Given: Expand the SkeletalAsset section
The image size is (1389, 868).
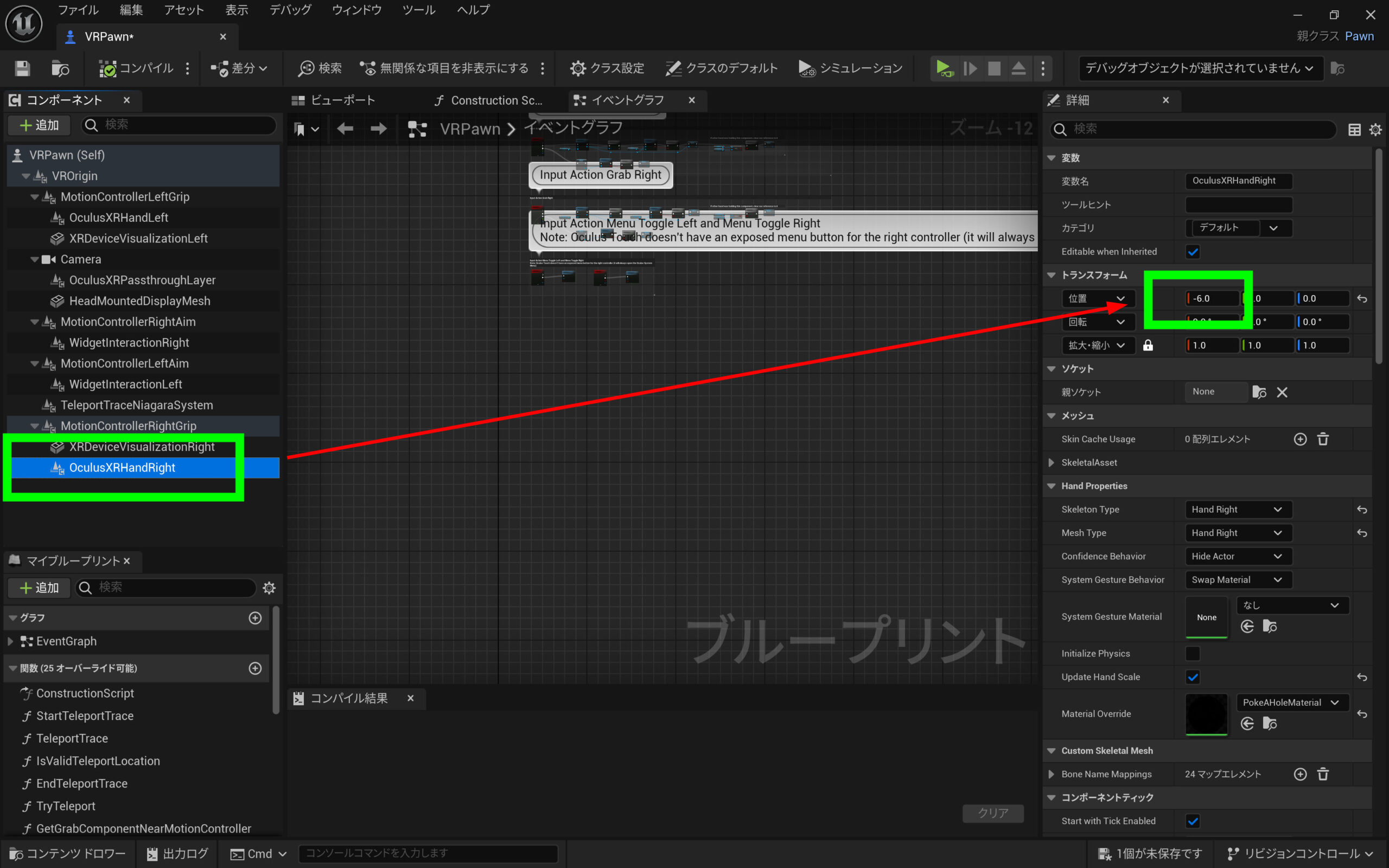Looking at the screenshot, I should 1051,463.
